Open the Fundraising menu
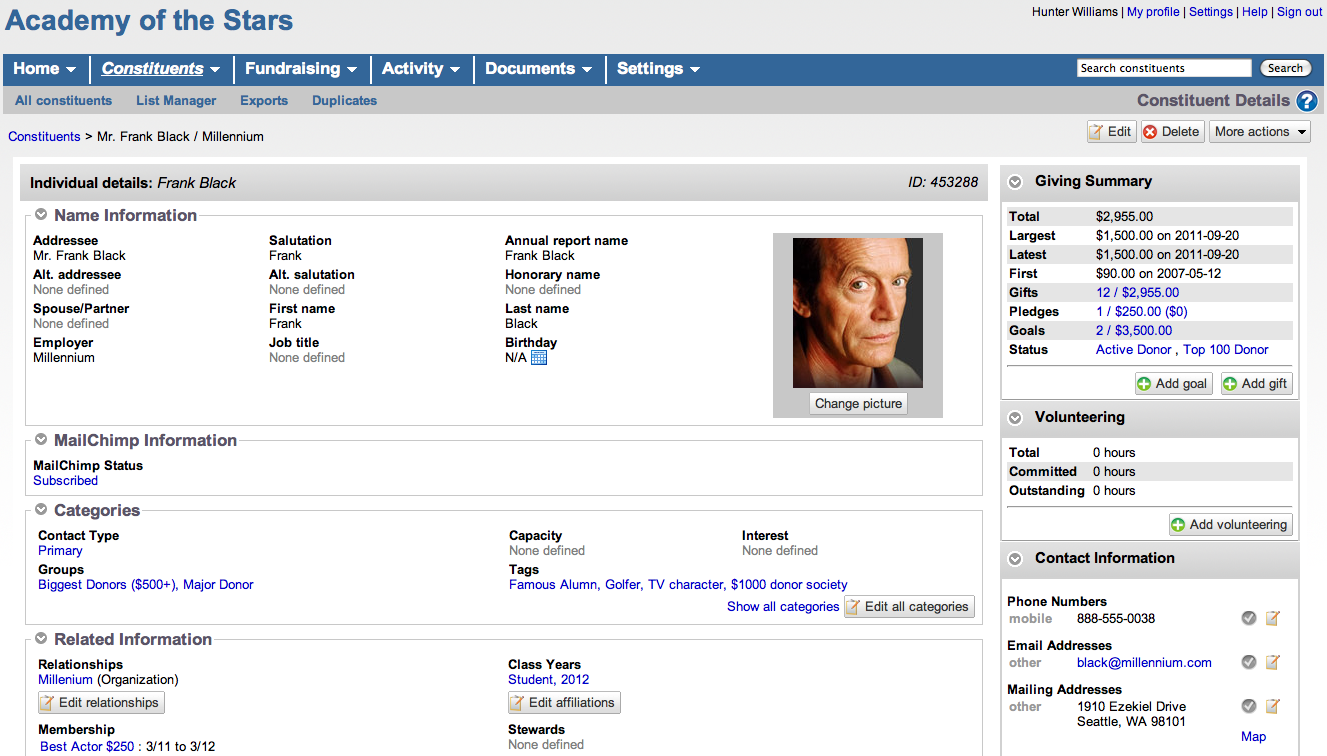Viewport: 1327px width, 756px height. pos(301,69)
